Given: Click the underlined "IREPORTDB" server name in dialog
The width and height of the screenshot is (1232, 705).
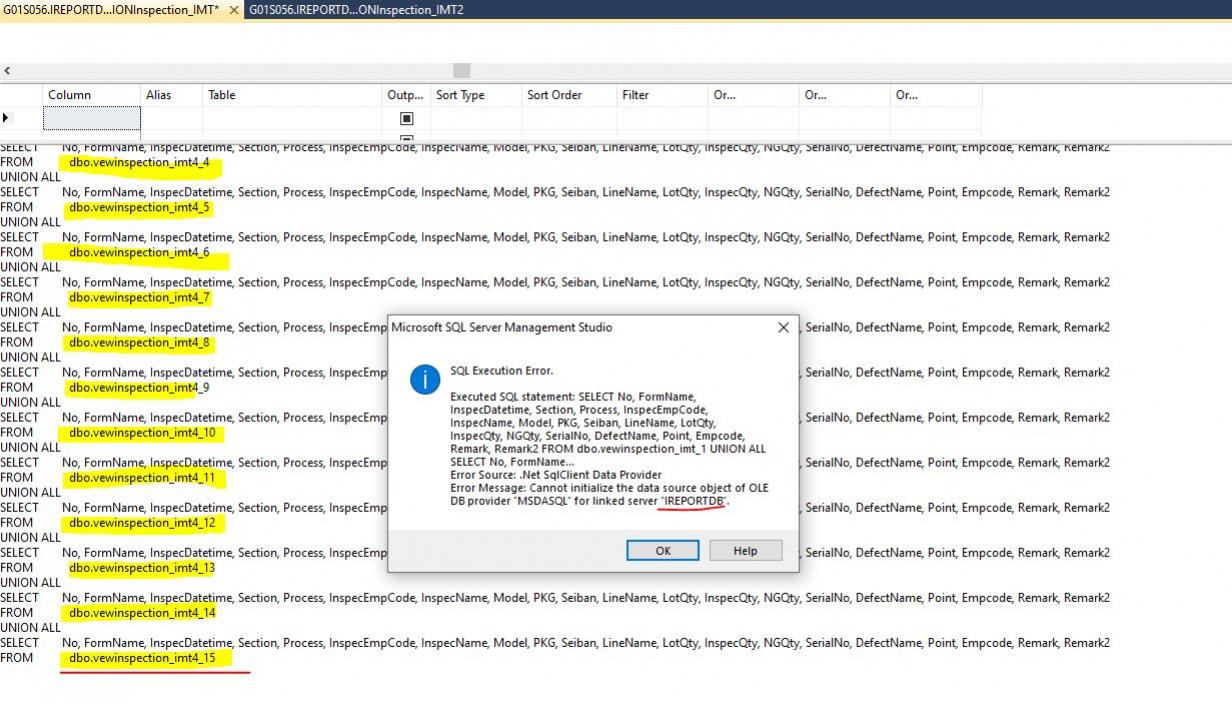Looking at the screenshot, I should click(x=694, y=501).
